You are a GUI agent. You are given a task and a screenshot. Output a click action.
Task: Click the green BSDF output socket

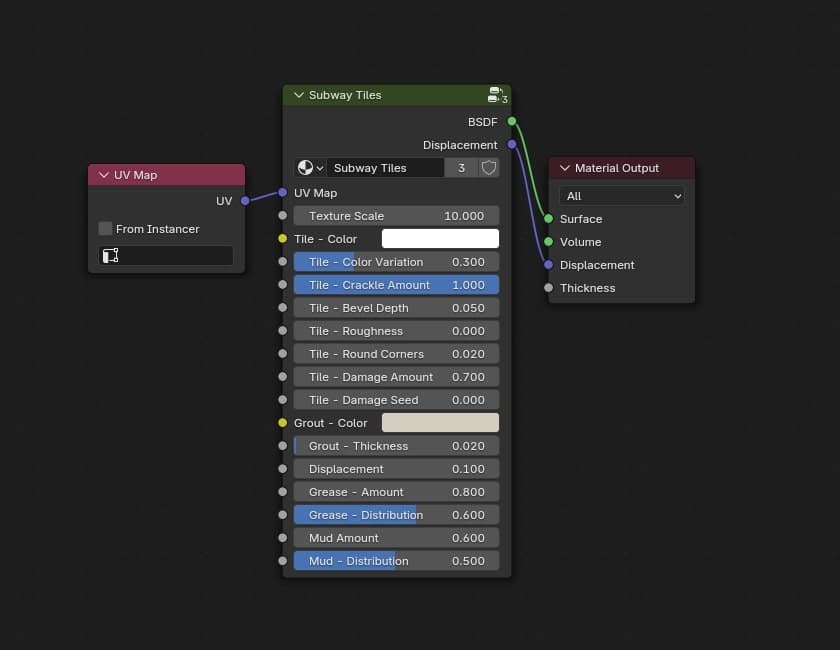[x=512, y=121]
